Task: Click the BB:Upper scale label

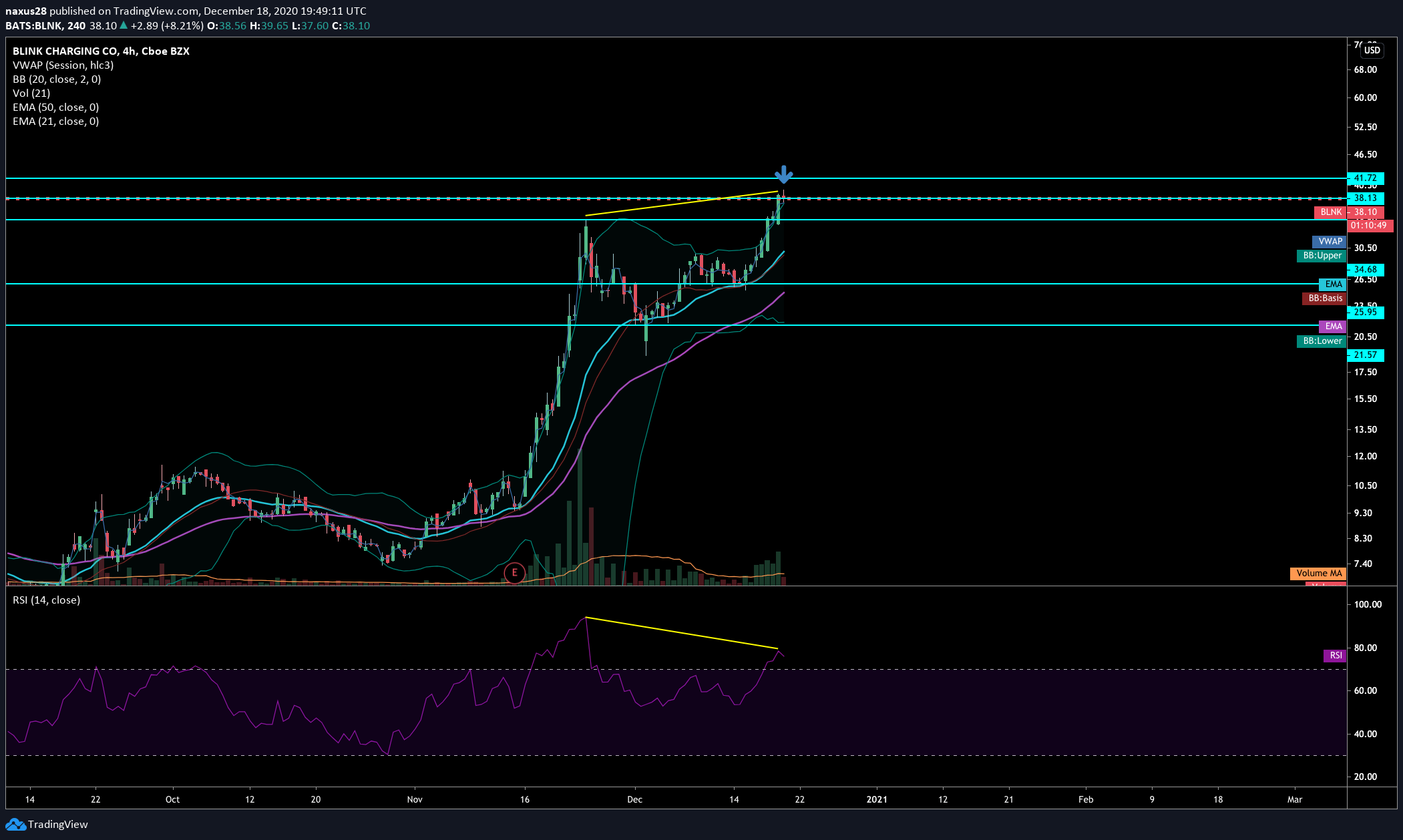Action: click(x=1322, y=256)
